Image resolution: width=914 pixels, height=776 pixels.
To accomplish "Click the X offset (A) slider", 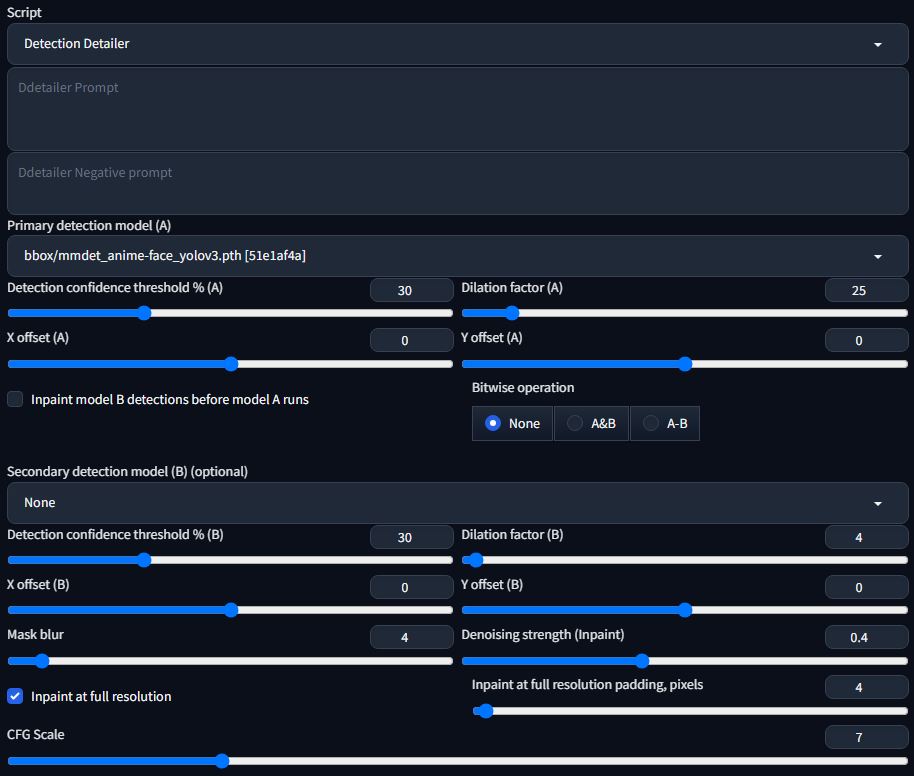I will (230, 364).
